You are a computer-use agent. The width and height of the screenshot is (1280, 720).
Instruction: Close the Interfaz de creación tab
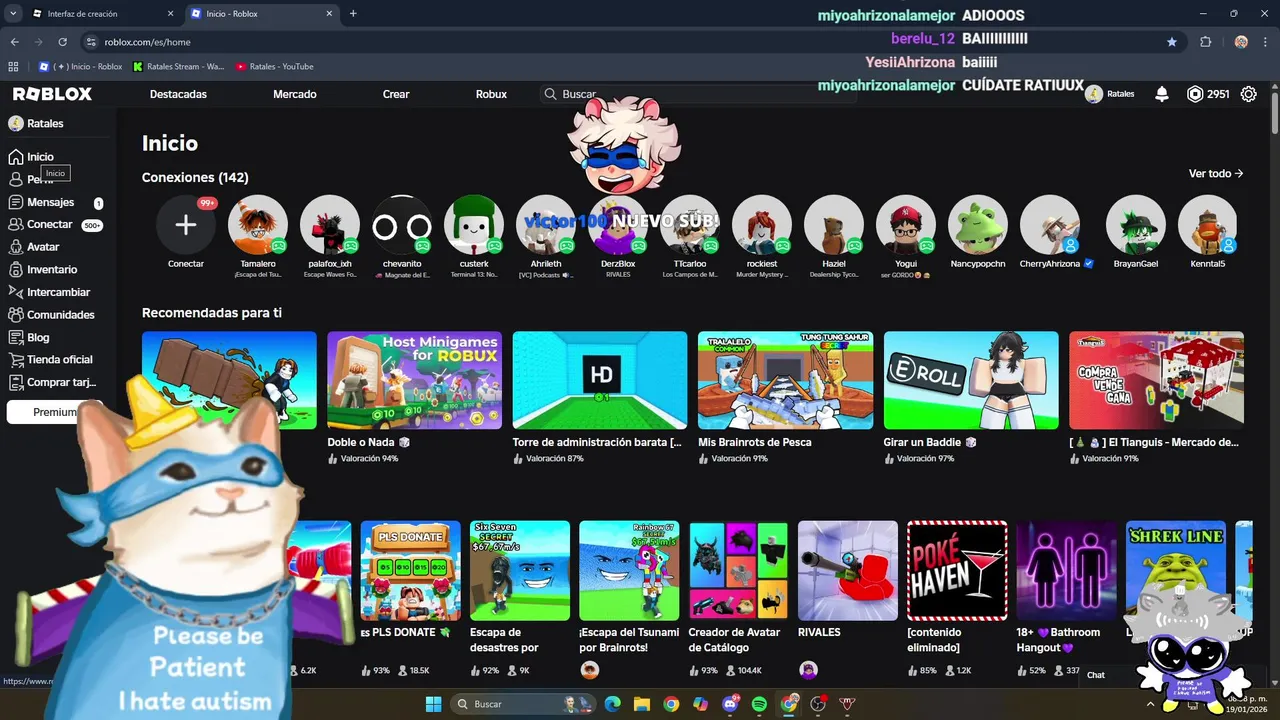pyautogui.click(x=171, y=14)
